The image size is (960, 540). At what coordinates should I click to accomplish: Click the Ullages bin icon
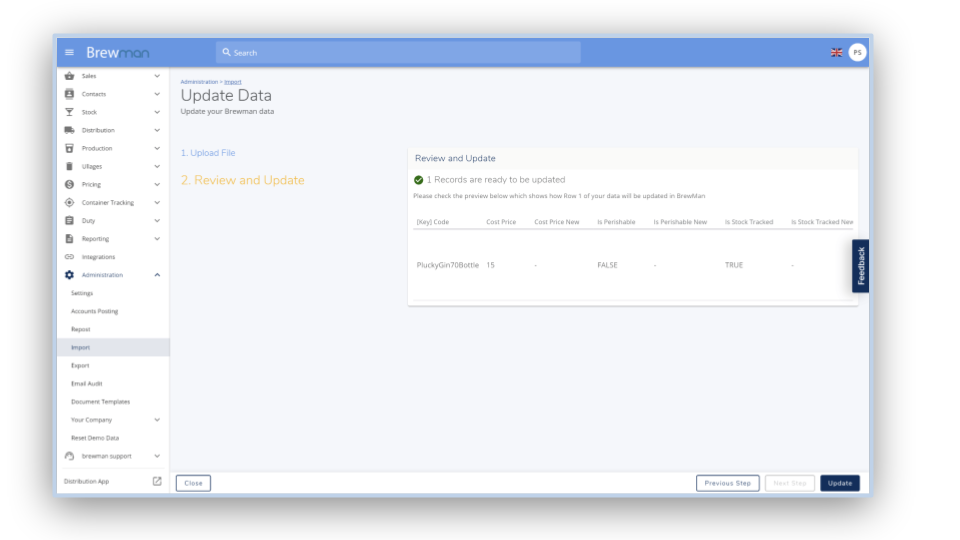pyautogui.click(x=69, y=166)
